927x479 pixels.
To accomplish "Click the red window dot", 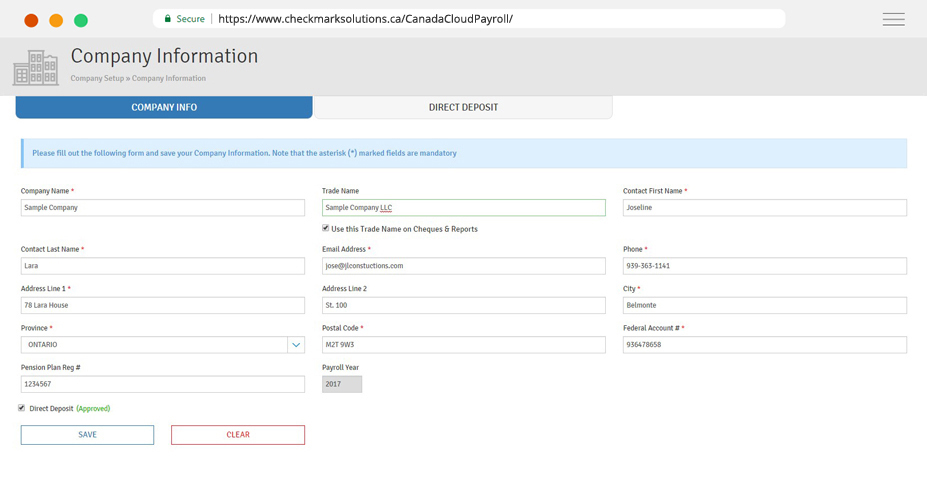I will [x=31, y=20].
